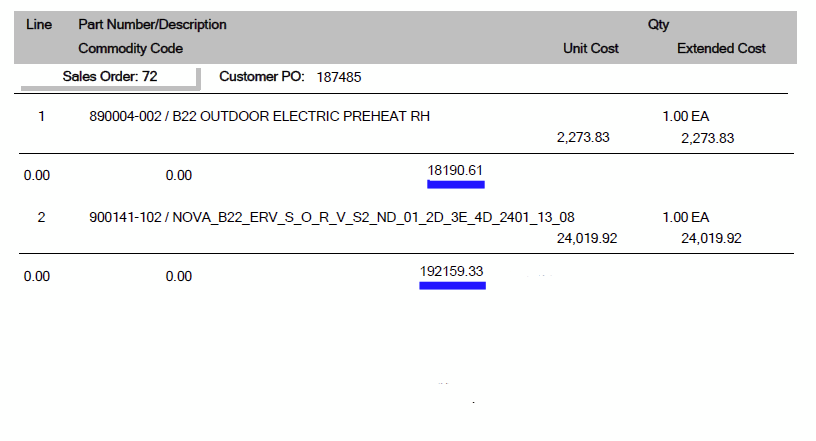Click line number 2

pyautogui.click(x=41, y=217)
